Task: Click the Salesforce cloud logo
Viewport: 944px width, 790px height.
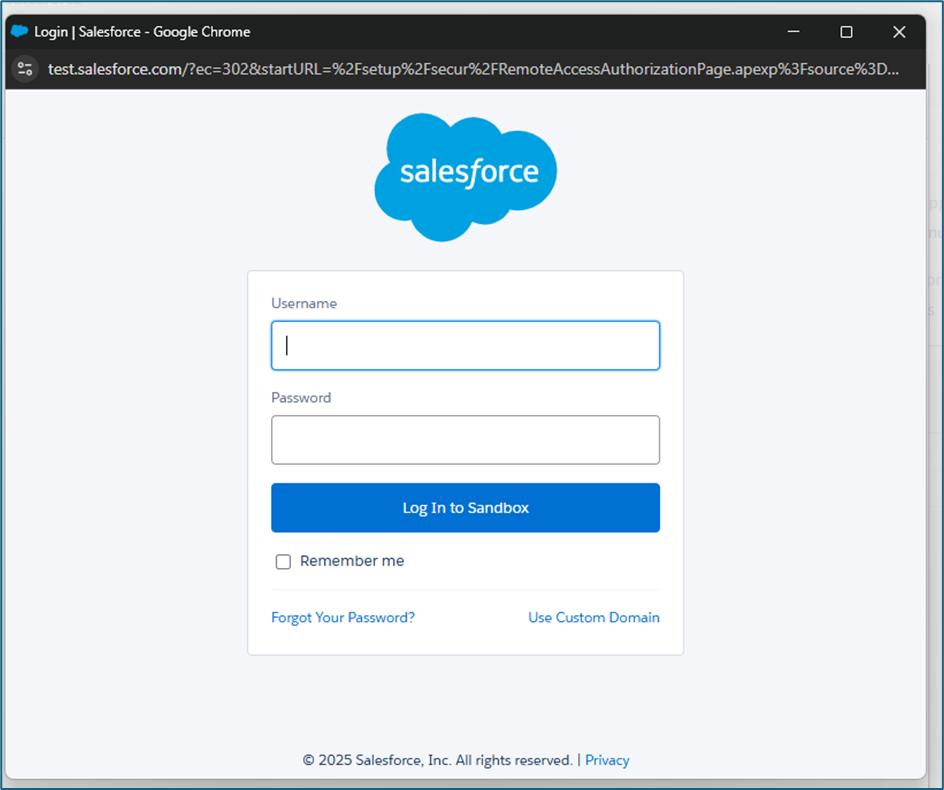Action: [x=465, y=177]
